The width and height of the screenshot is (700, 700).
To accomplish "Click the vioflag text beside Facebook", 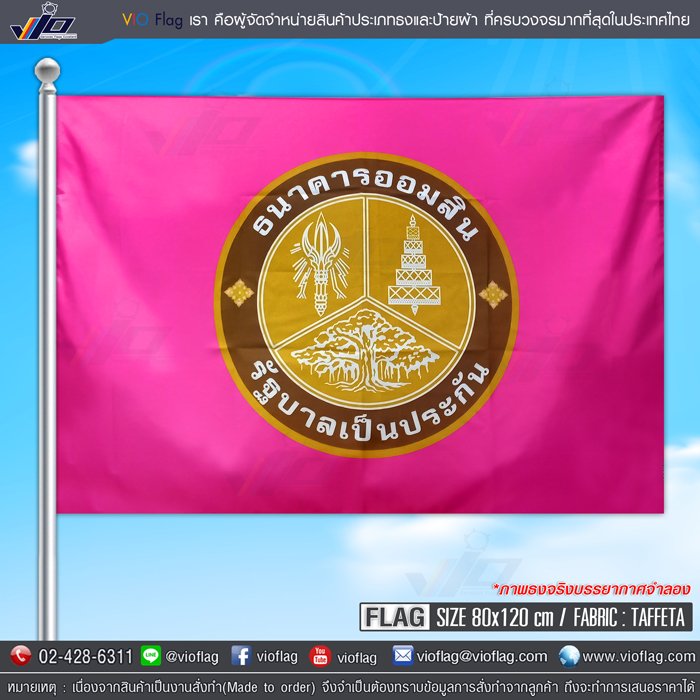I will (277, 657).
